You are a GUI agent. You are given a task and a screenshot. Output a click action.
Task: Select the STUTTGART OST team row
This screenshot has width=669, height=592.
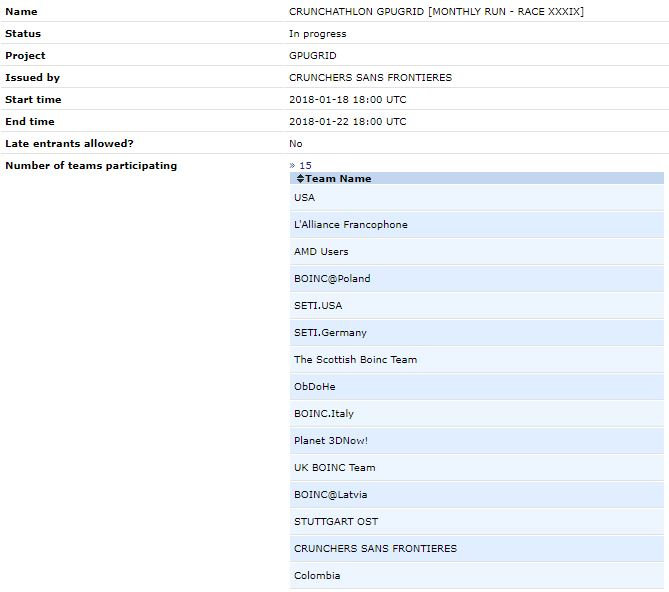coord(477,522)
